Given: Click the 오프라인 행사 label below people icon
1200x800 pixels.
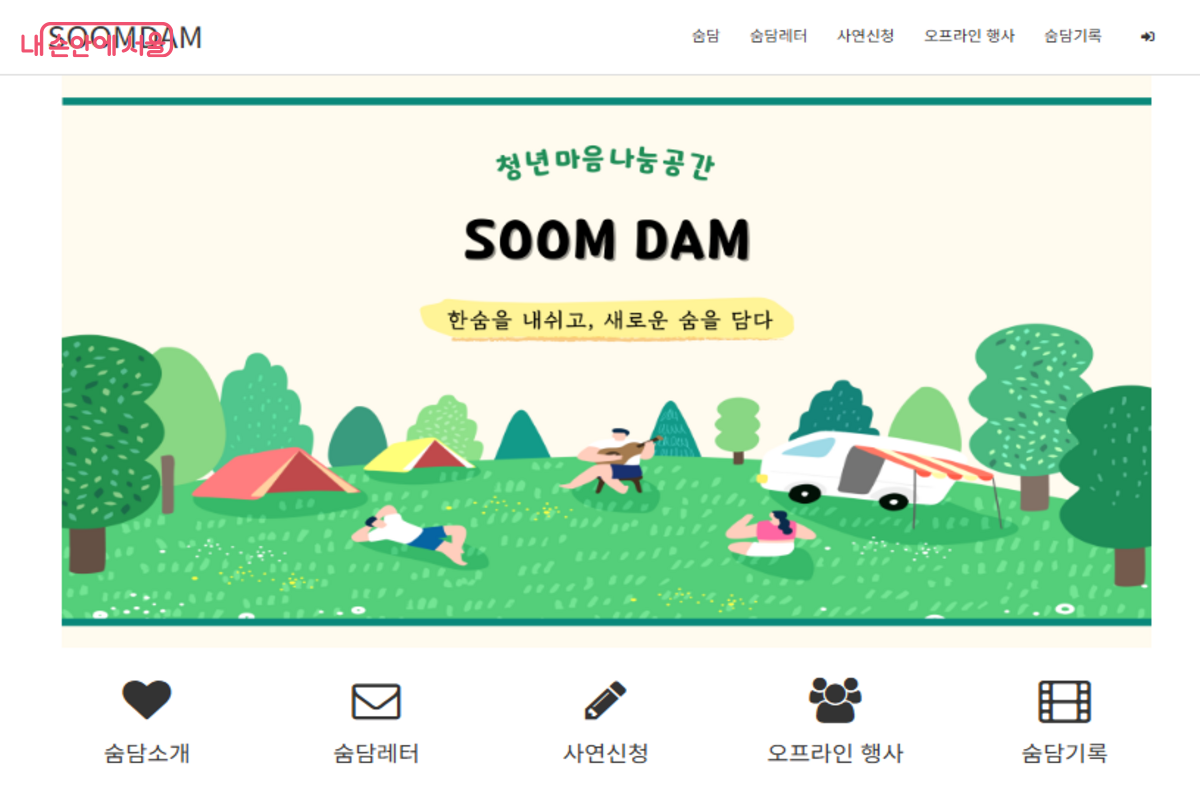Looking at the screenshot, I should click(835, 753).
